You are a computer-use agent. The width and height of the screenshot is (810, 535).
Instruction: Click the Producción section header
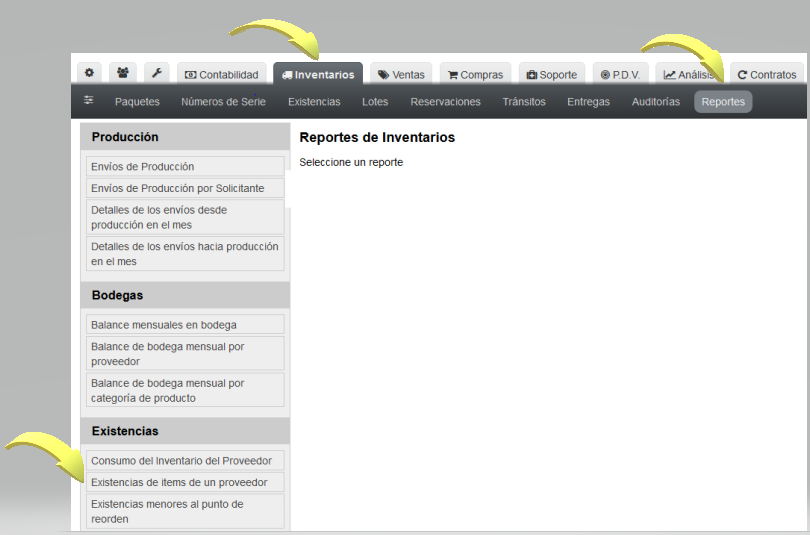[185, 137]
